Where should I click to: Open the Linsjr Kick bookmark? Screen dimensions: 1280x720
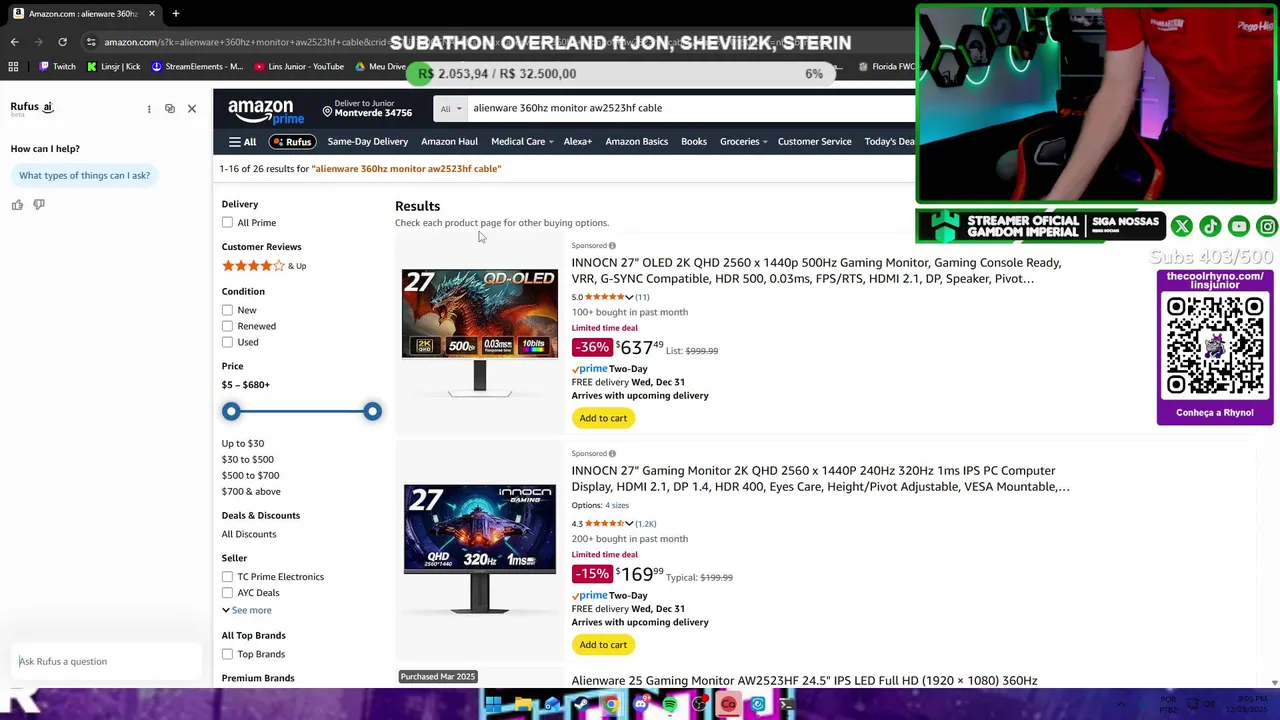click(113, 67)
